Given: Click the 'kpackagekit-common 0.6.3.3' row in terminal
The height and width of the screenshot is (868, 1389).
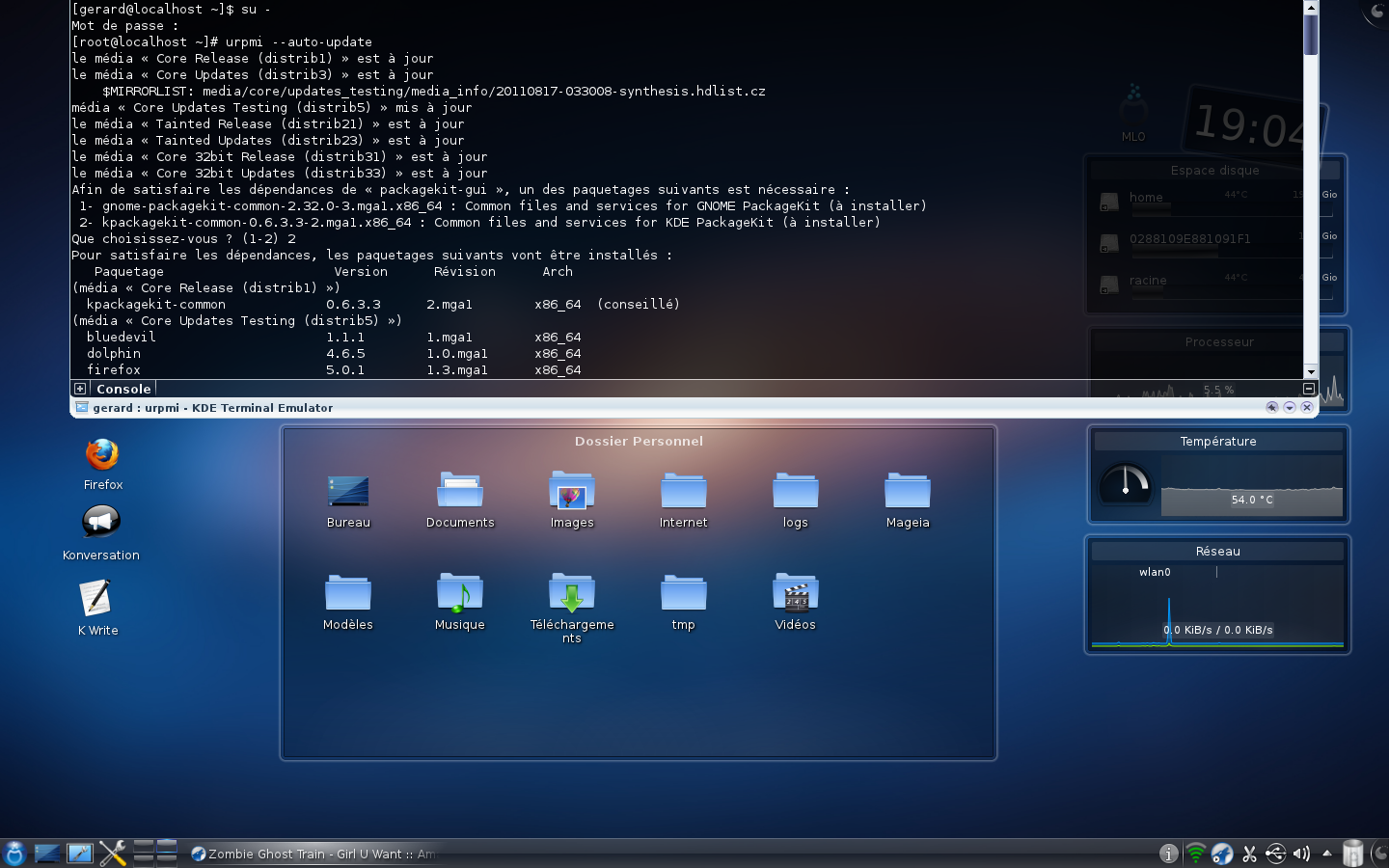Looking at the screenshot, I should point(383,305).
